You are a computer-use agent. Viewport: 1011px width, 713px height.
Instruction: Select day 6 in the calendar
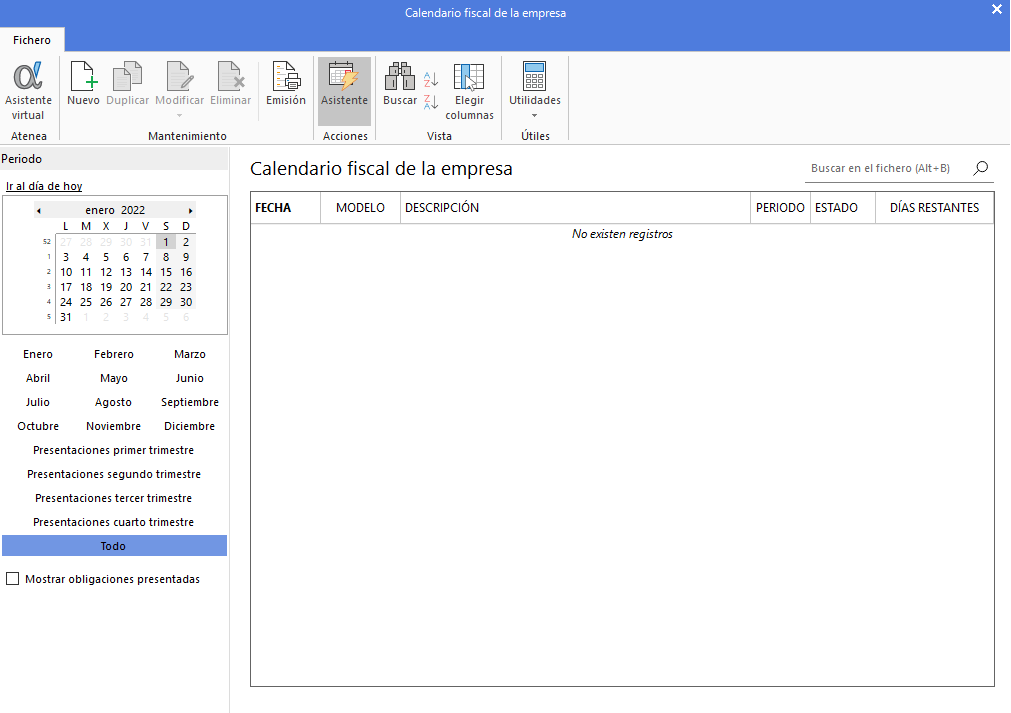126,257
